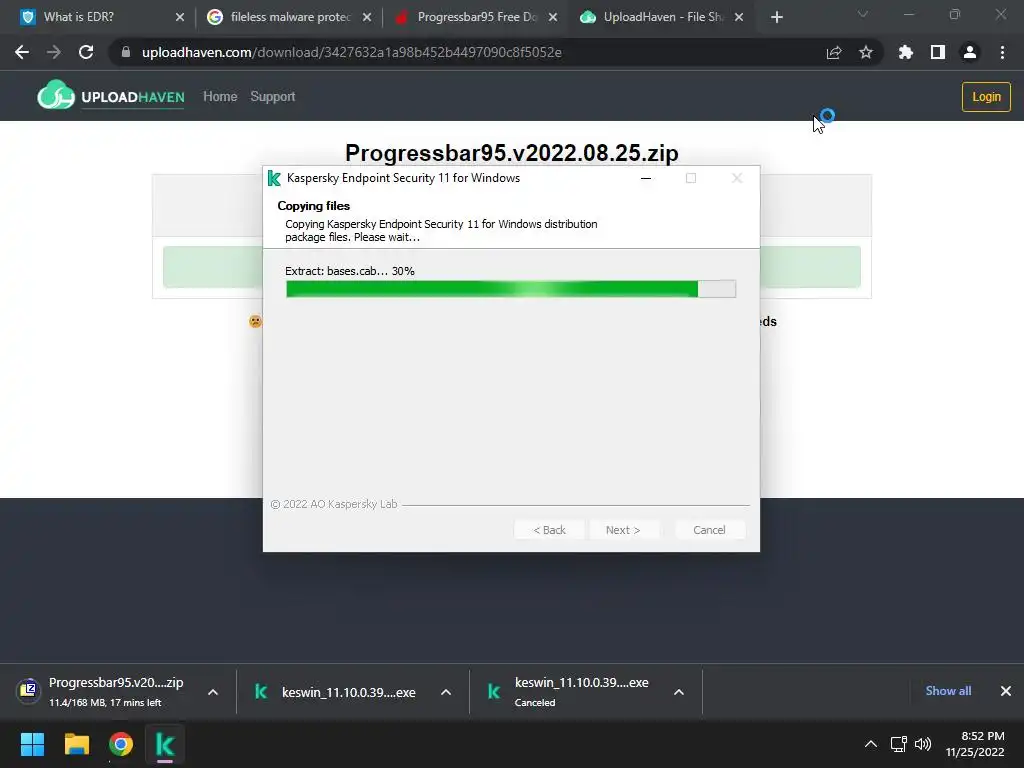Click the Chrome taskbar icon

[121, 744]
